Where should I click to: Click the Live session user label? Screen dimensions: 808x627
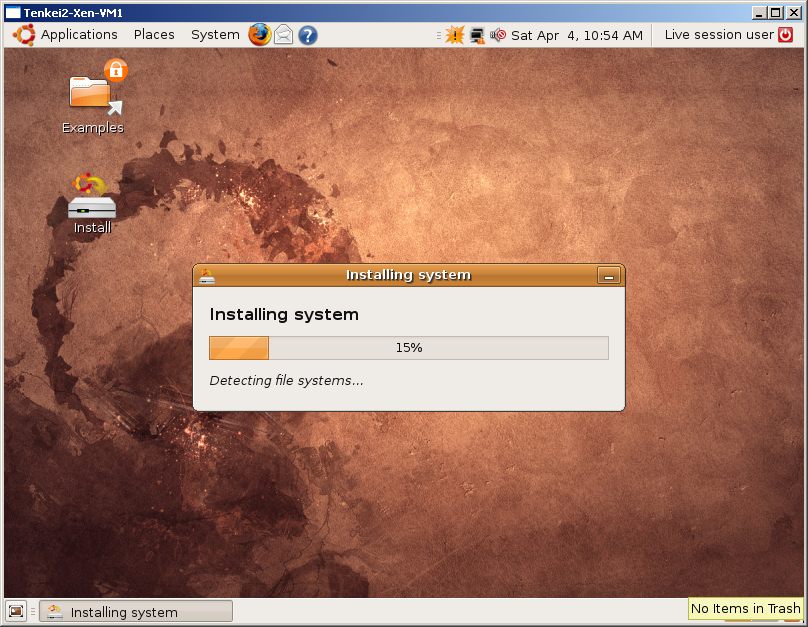[719, 35]
